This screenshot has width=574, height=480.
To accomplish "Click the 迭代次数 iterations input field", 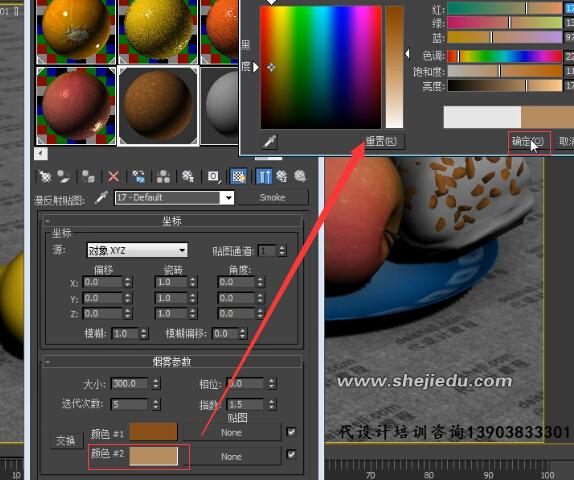I will (x=130, y=404).
